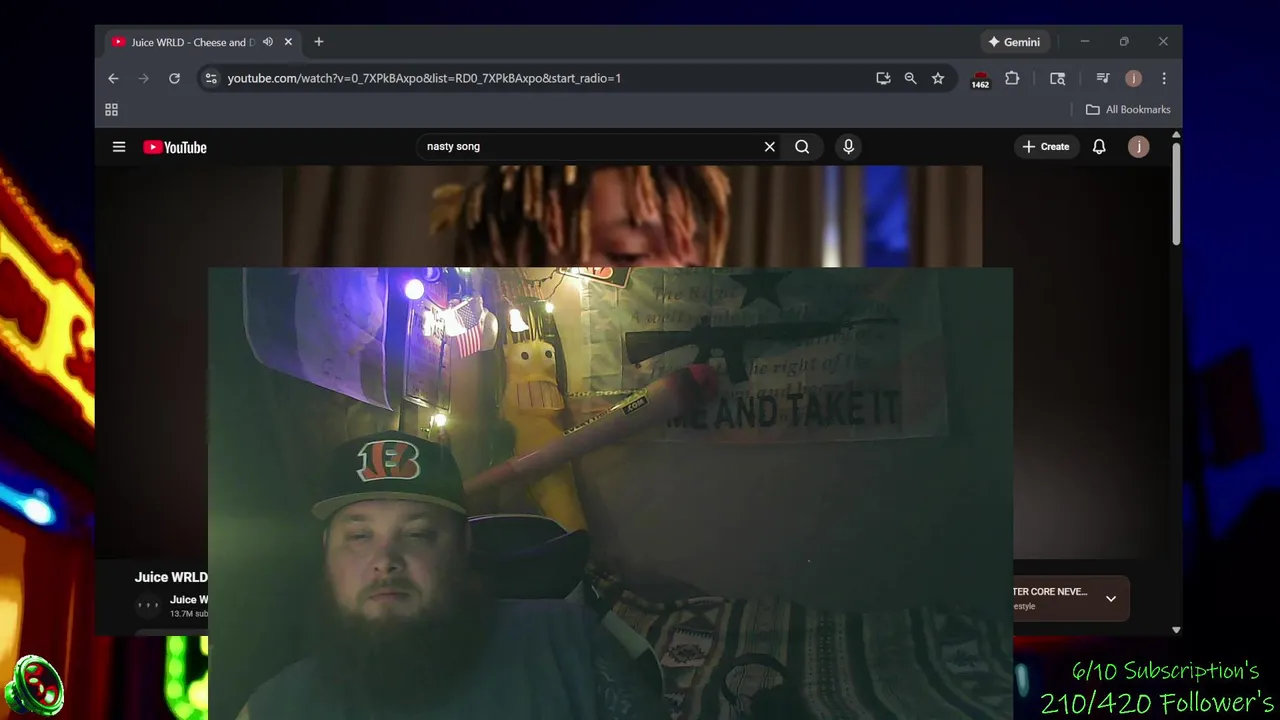
Task: Open the YouTube guide hamburger menu
Action: click(x=119, y=147)
